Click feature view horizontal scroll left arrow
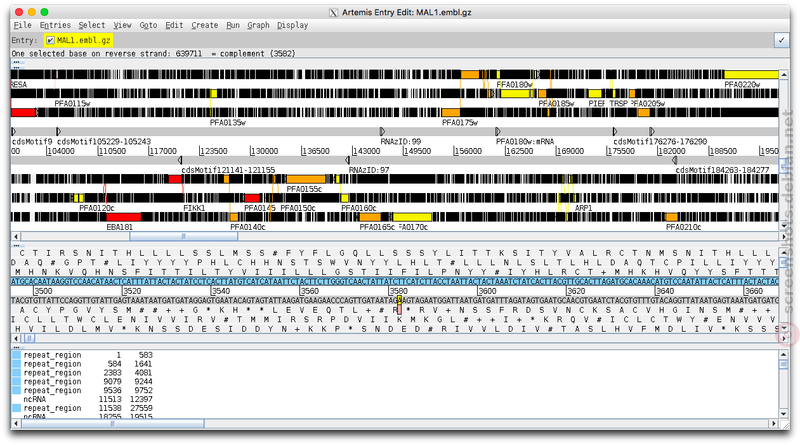 [x=16, y=236]
